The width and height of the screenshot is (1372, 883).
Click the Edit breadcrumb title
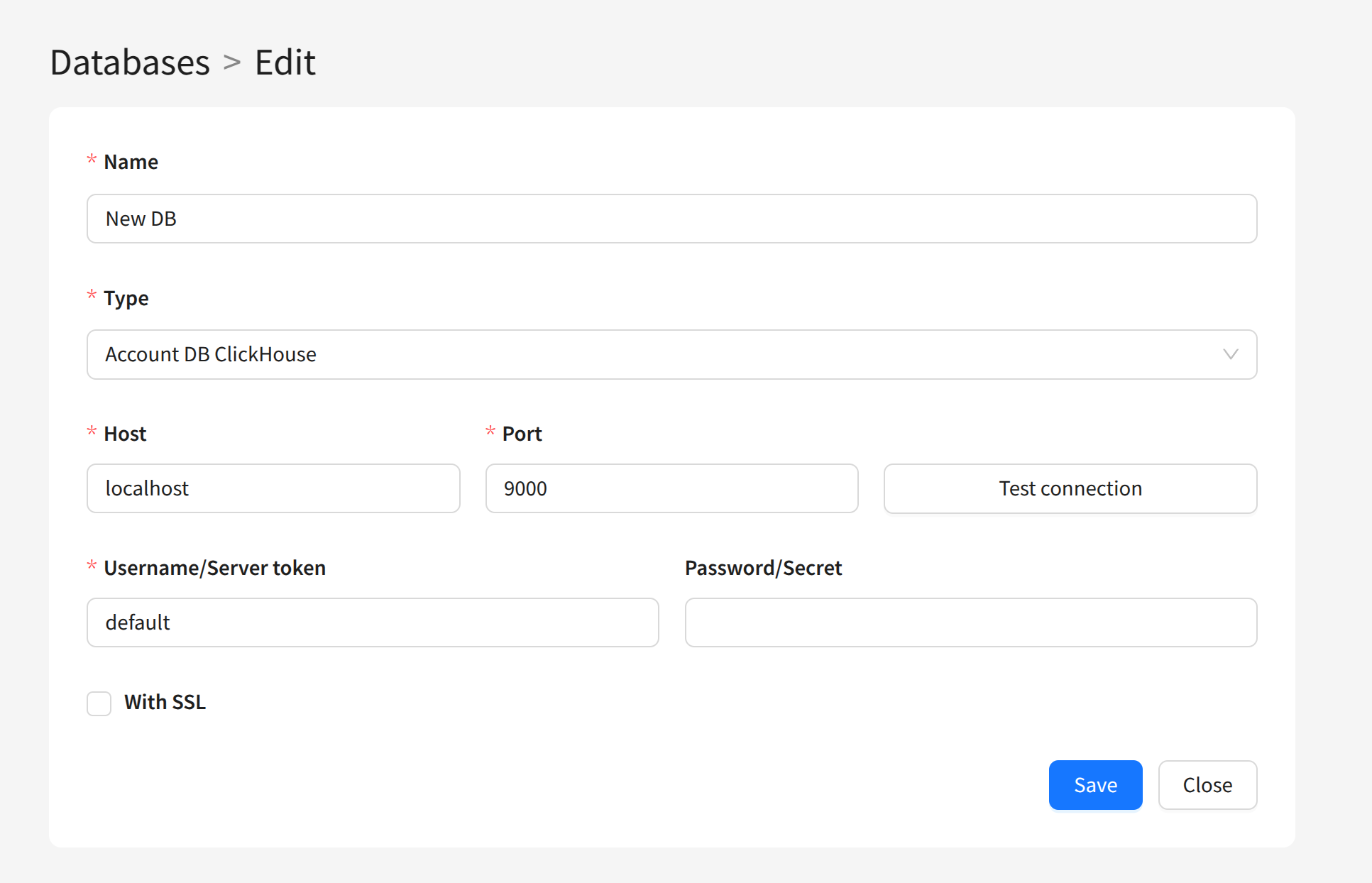pos(285,62)
